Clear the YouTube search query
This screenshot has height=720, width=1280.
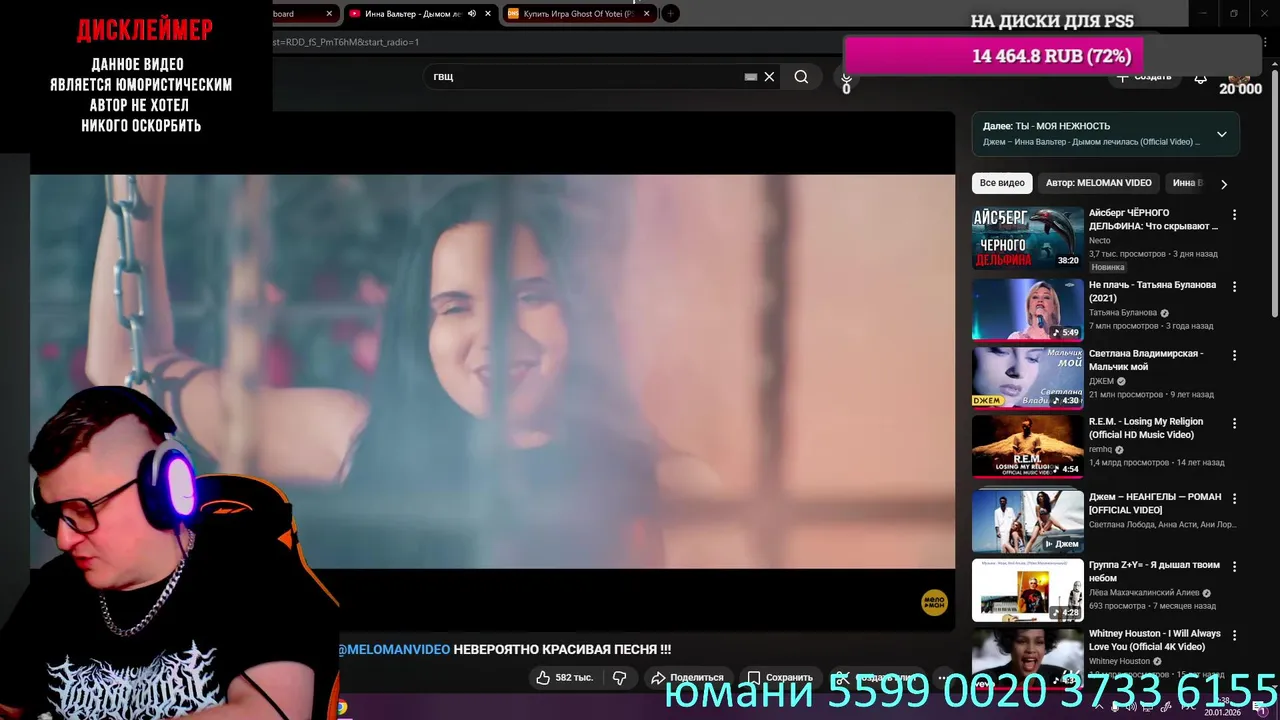tap(769, 77)
